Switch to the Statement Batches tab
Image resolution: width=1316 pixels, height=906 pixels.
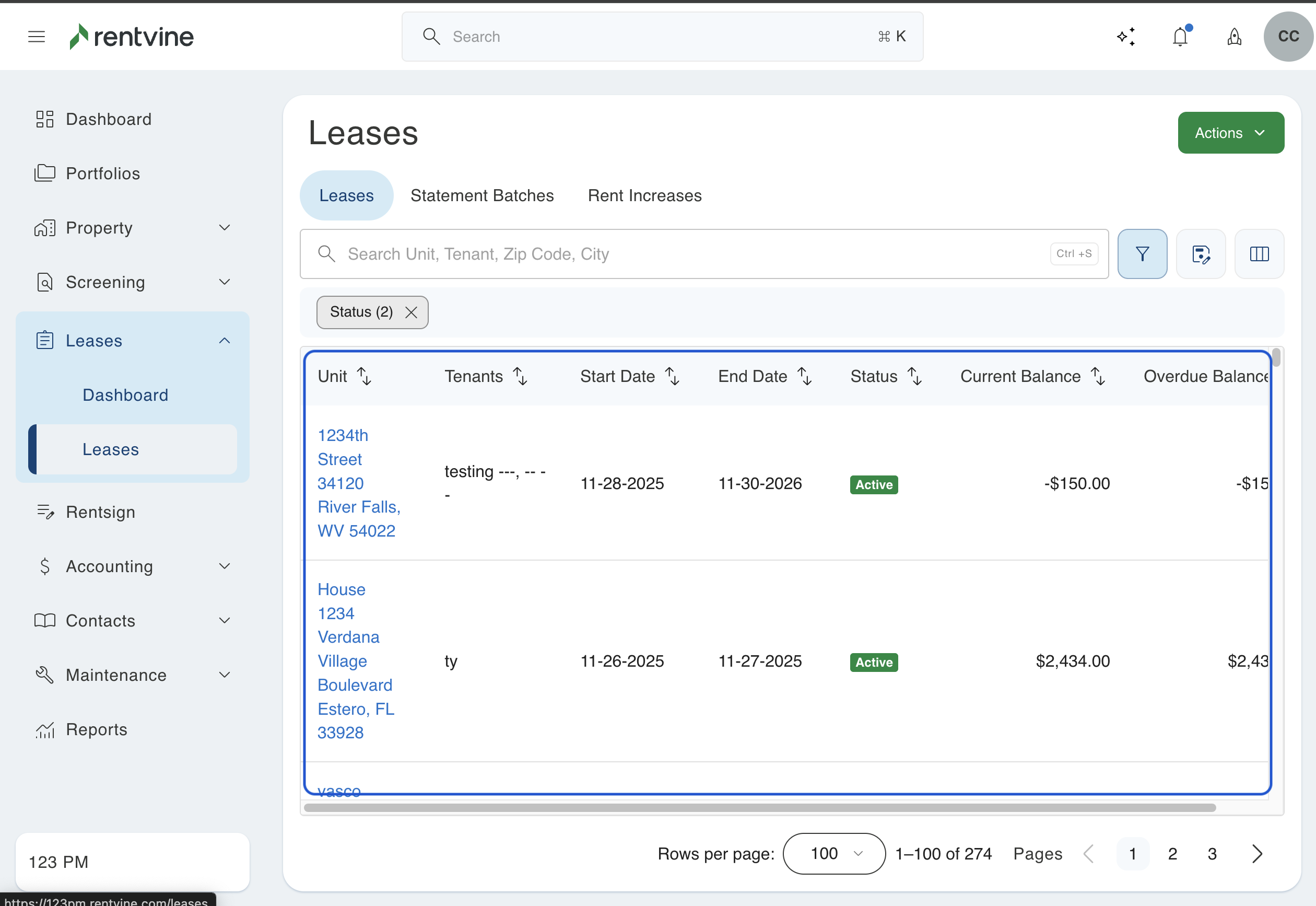[x=481, y=195]
